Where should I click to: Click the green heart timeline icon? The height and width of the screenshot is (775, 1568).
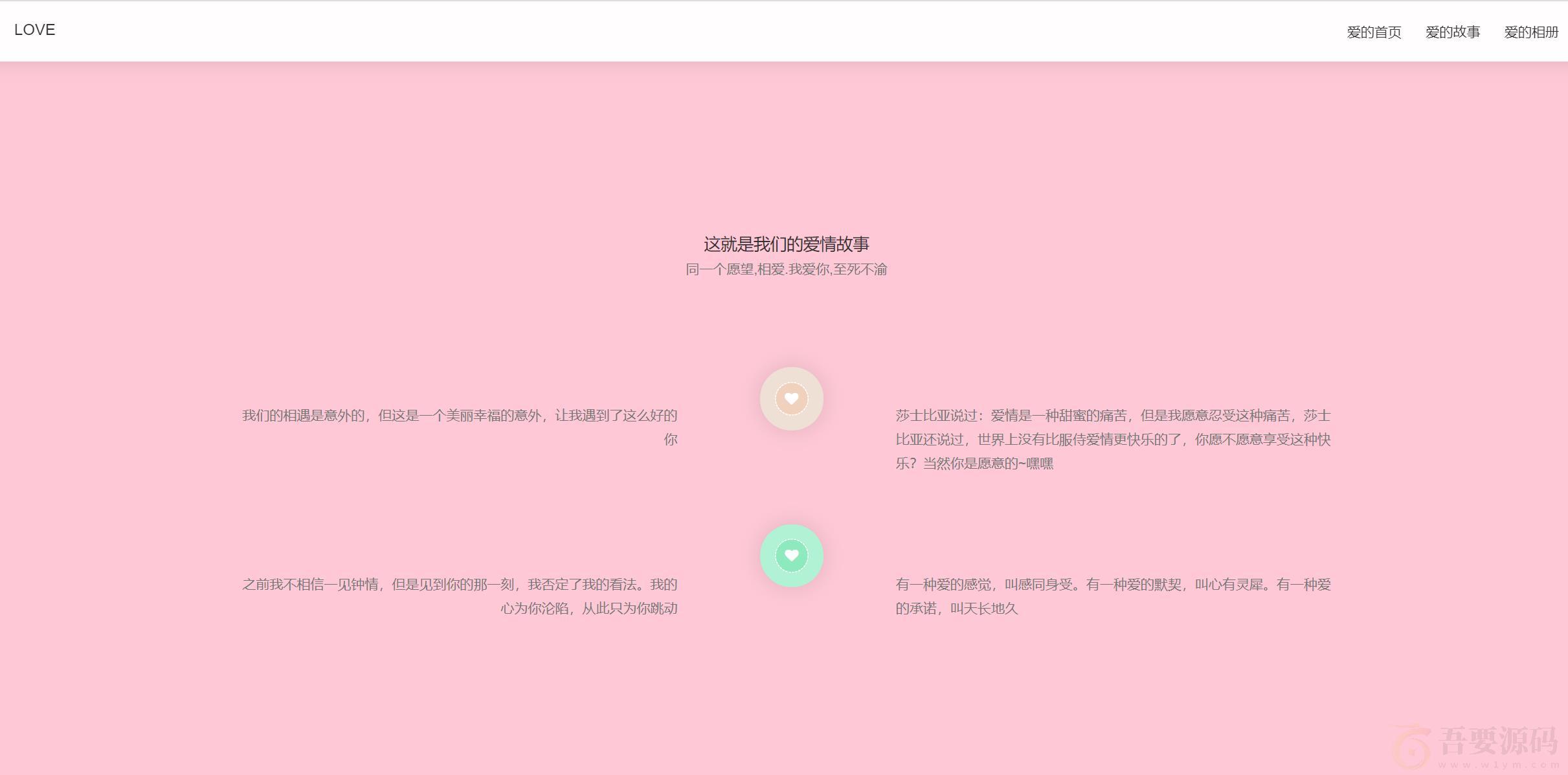tap(791, 556)
